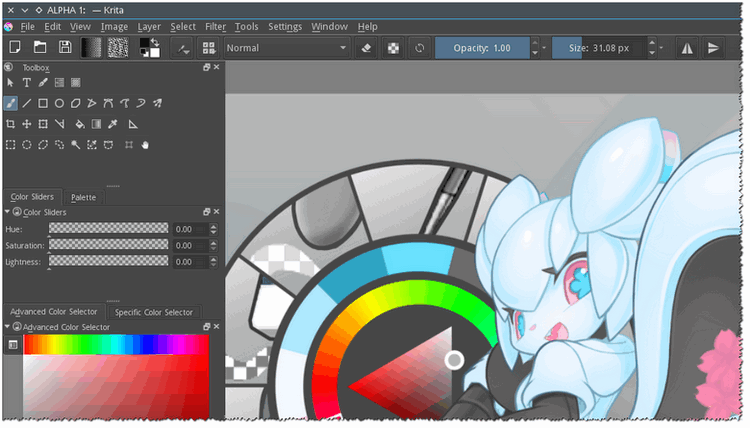Toggle vertical mirror mode
The image size is (750, 428).
[713, 48]
